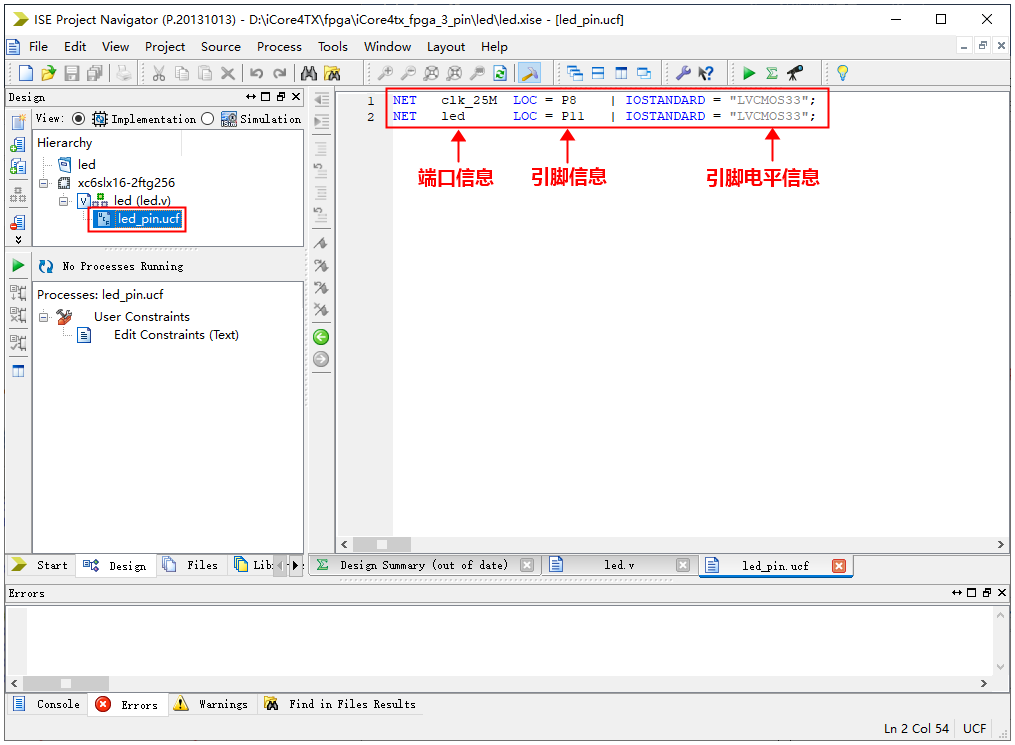
Task: Switch to the led.v editor tab
Action: pyautogui.click(x=618, y=565)
